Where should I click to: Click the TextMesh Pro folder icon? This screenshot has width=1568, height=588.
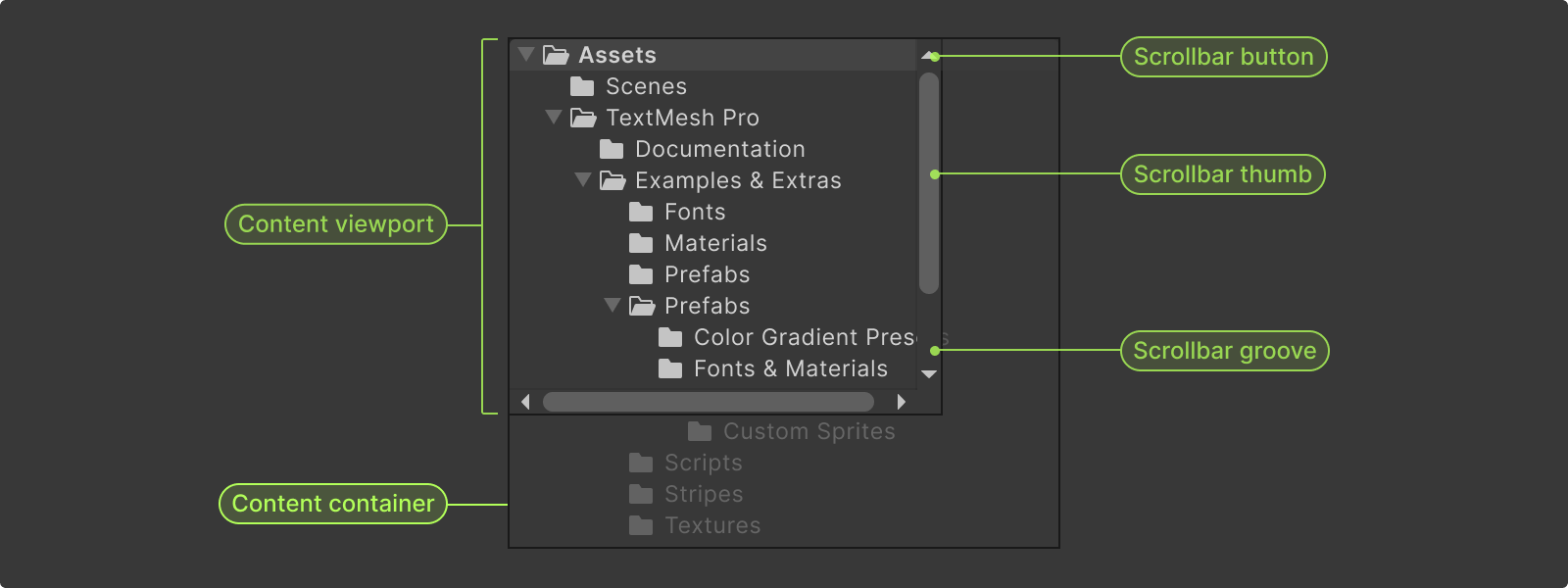(x=583, y=118)
